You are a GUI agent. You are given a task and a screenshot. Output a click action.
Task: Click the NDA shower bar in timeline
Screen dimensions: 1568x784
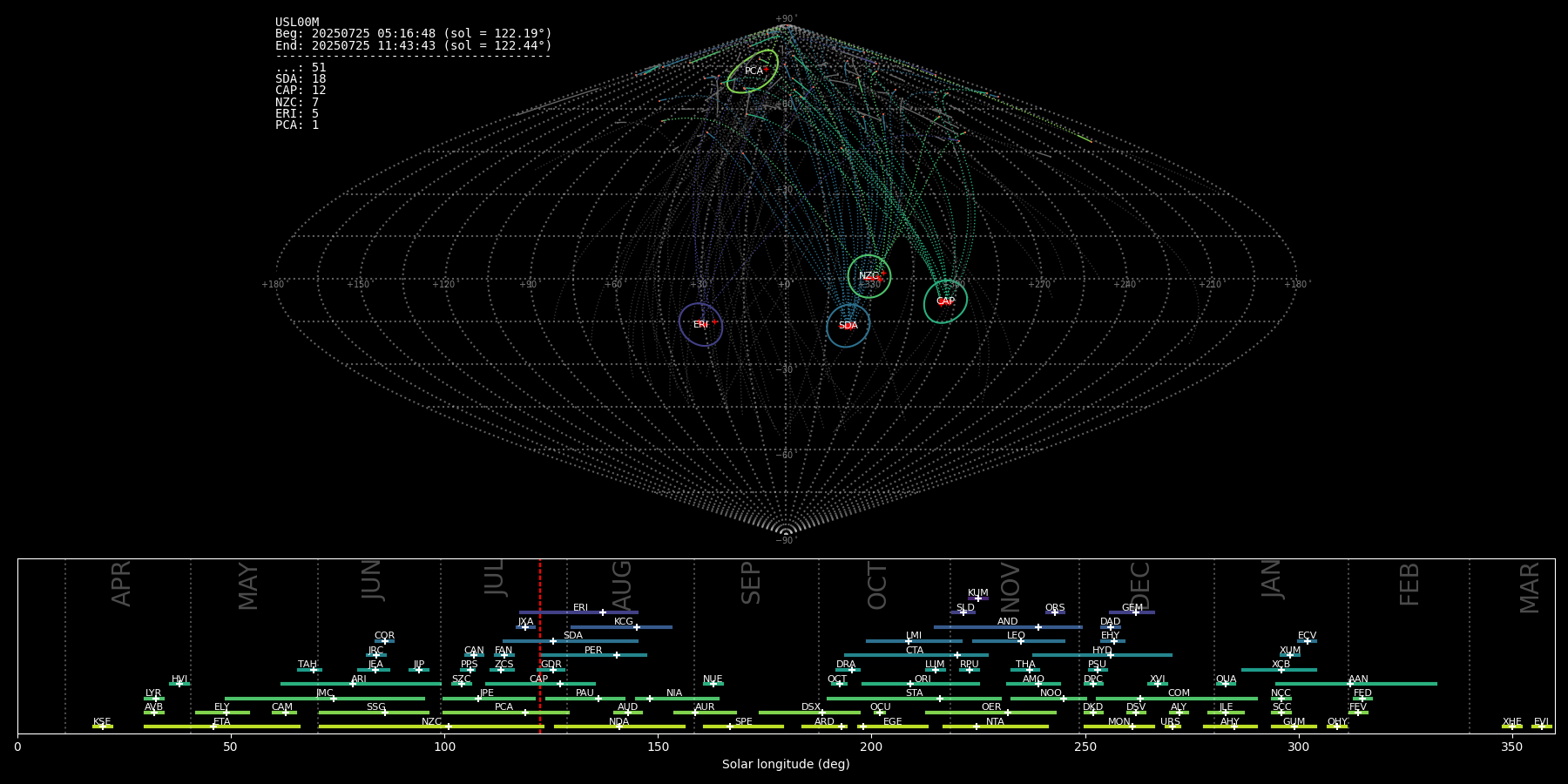click(619, 727)
